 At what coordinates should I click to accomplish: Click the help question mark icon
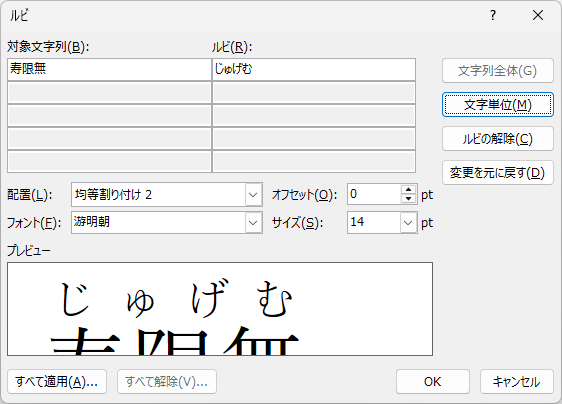point(493,15)
